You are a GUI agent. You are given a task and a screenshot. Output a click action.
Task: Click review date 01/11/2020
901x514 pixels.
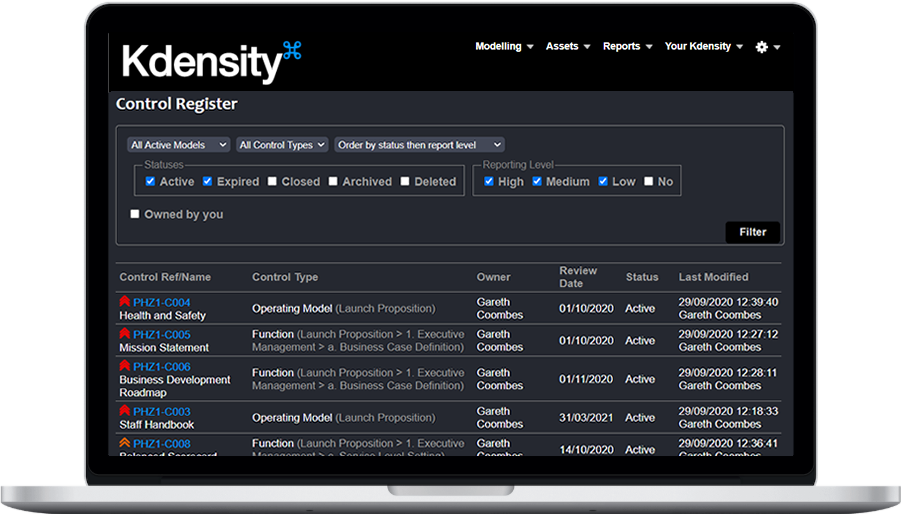[x=586, y=379]
